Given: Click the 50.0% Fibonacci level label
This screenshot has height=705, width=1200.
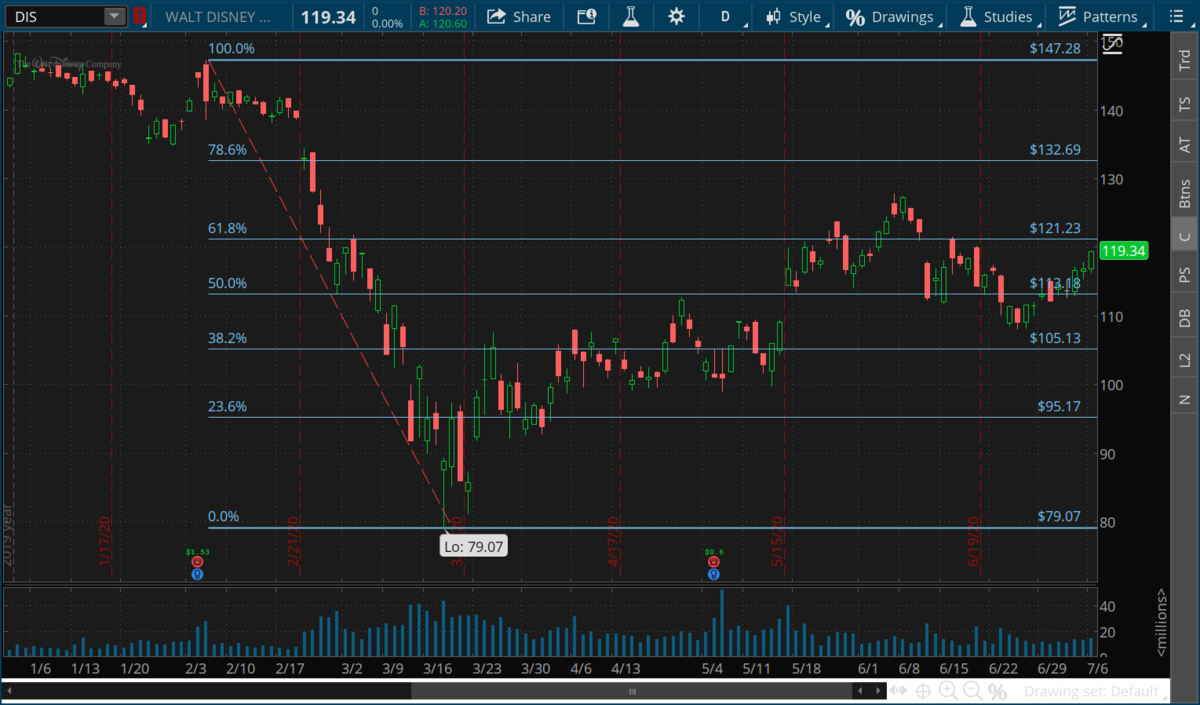Looking at the screenshot, I should tap(227, 283).
